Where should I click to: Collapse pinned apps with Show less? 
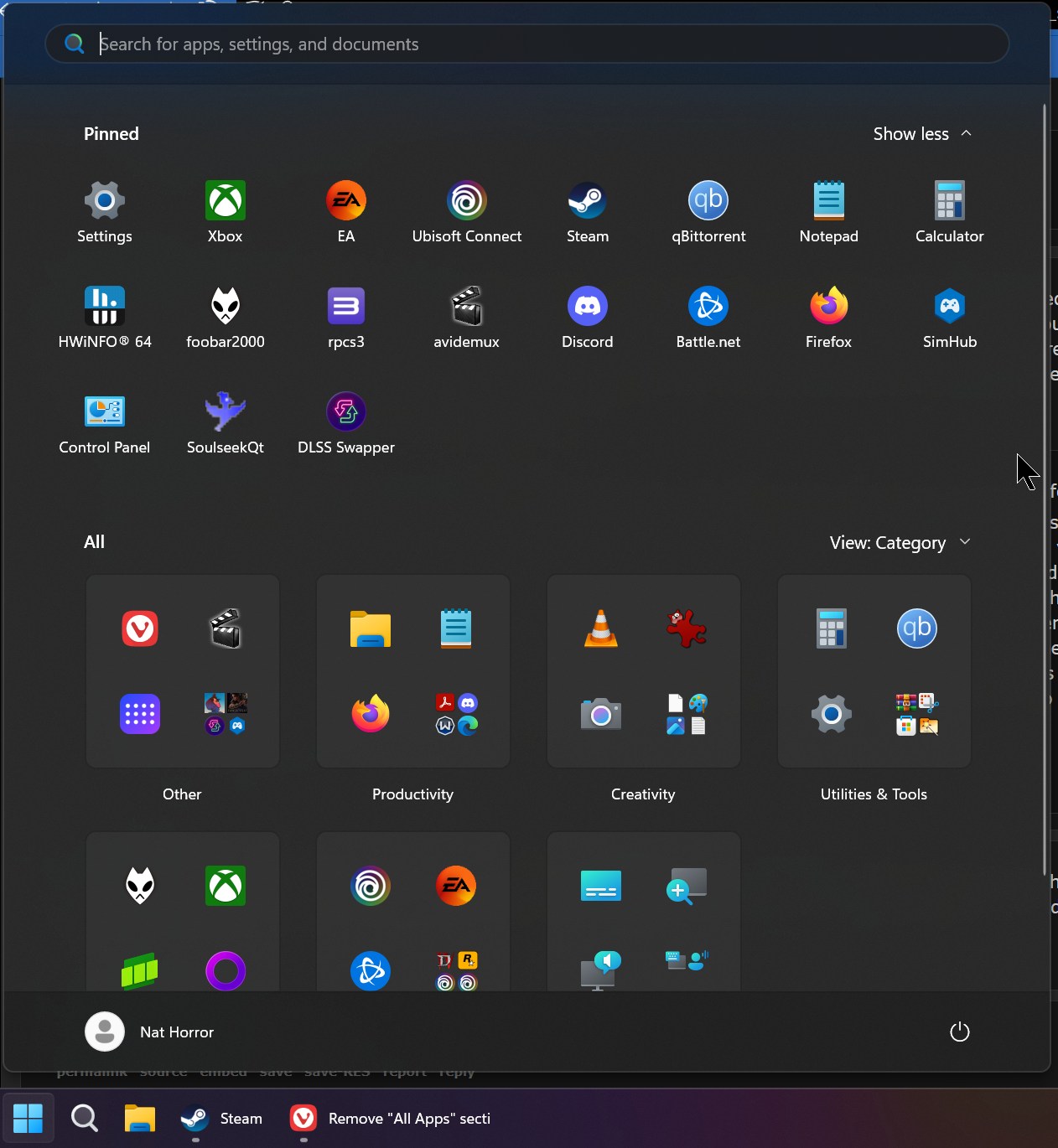pyautogui.click(x=922, y=134)
